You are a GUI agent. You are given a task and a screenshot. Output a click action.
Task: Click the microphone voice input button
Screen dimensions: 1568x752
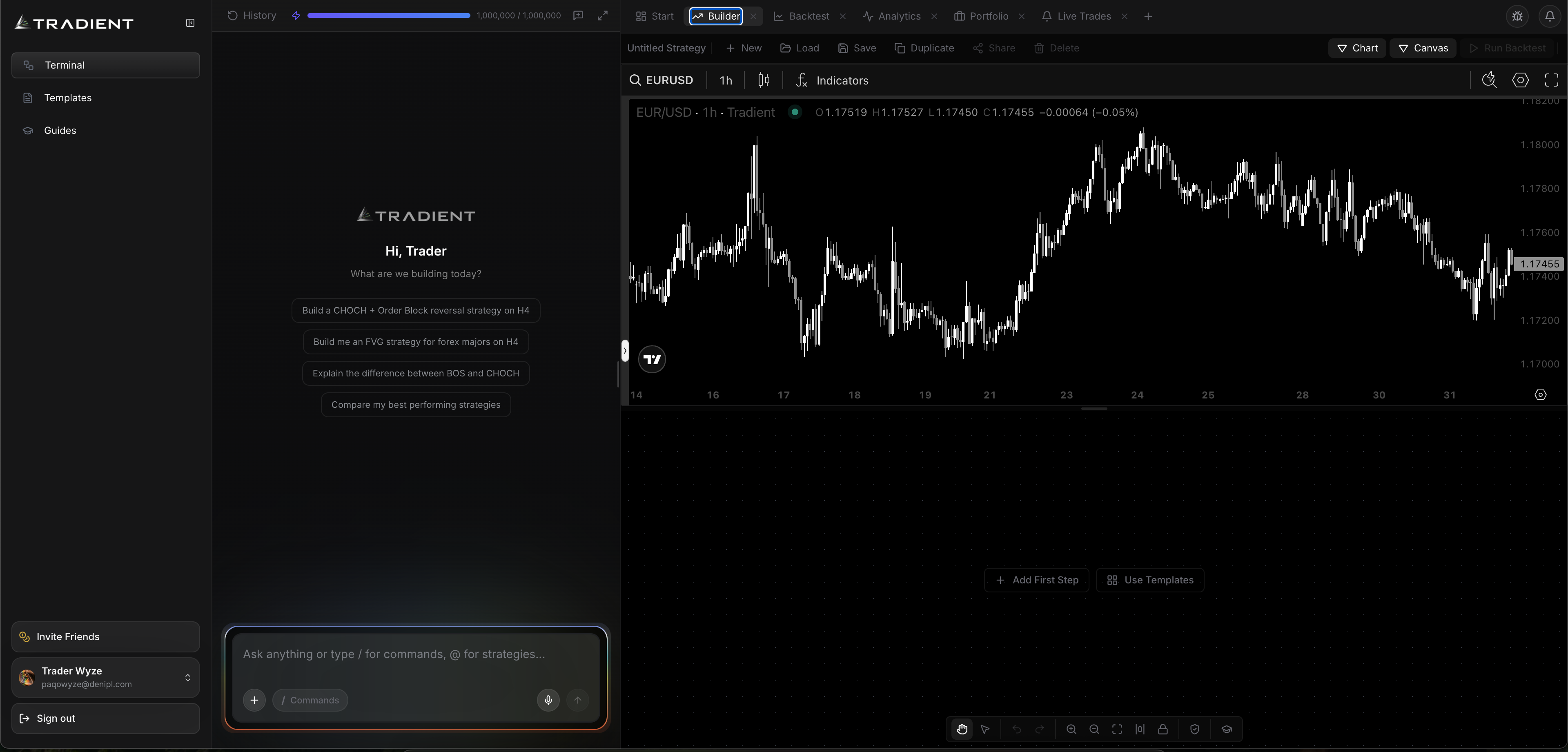tap(548, 700)
